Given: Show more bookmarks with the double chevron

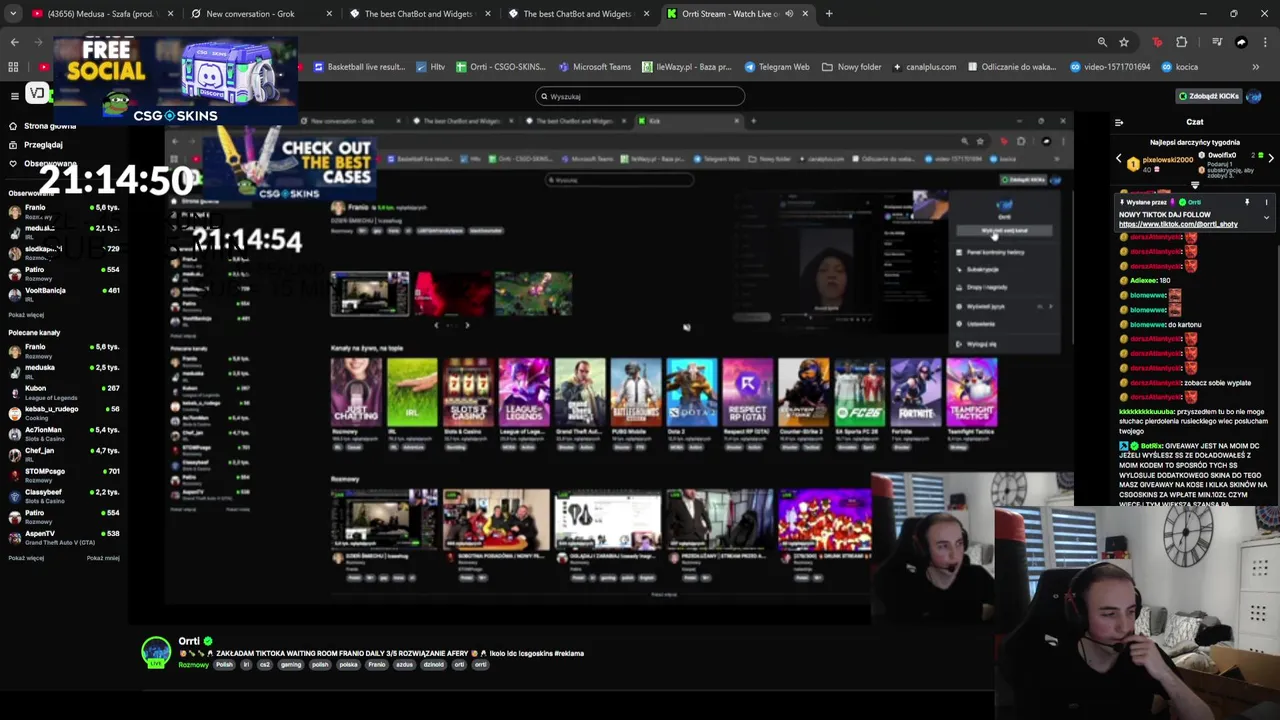Looking at the screenshot, I should pyautogui.click(x=1256, y=67).
